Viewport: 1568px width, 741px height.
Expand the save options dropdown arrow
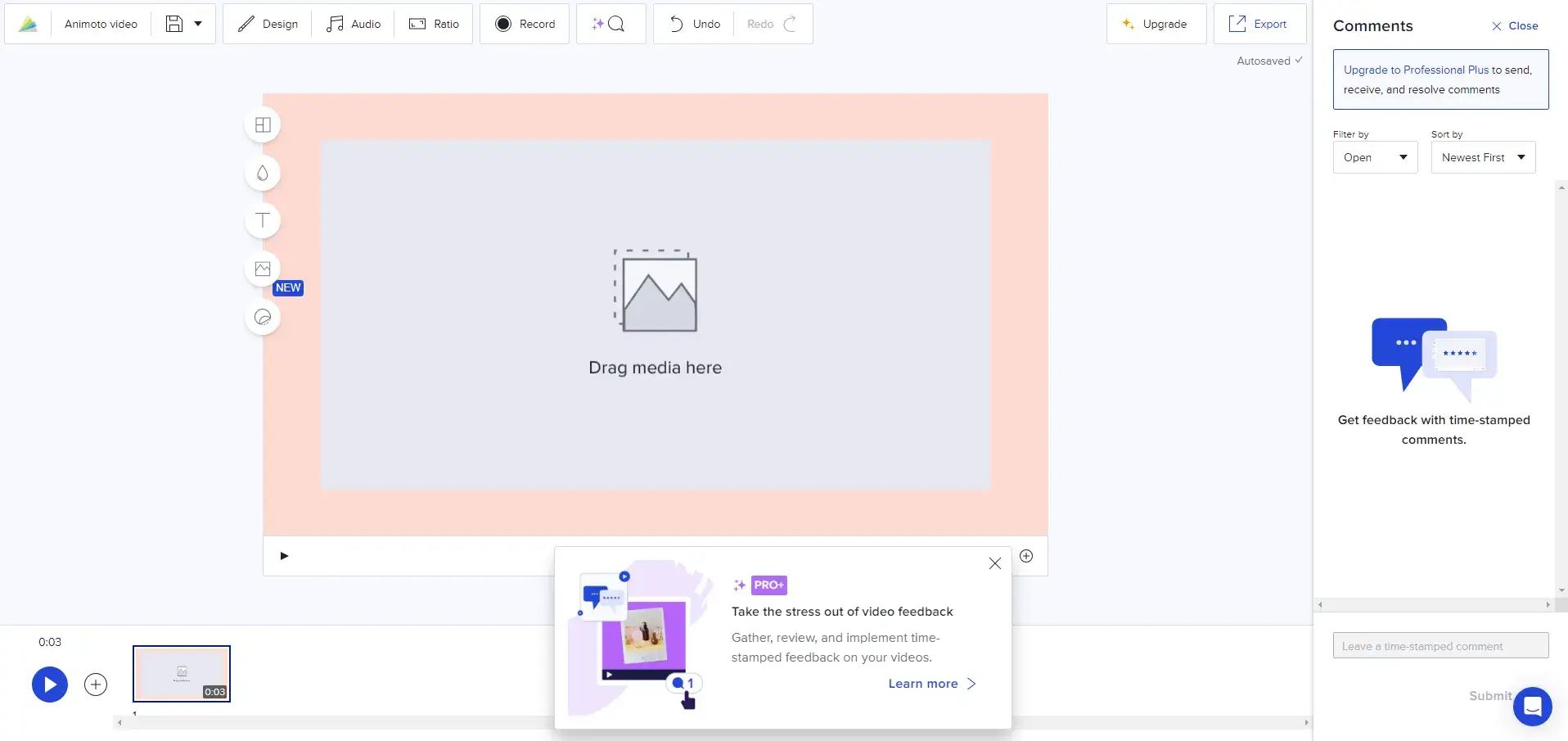(x=198, y=24)
